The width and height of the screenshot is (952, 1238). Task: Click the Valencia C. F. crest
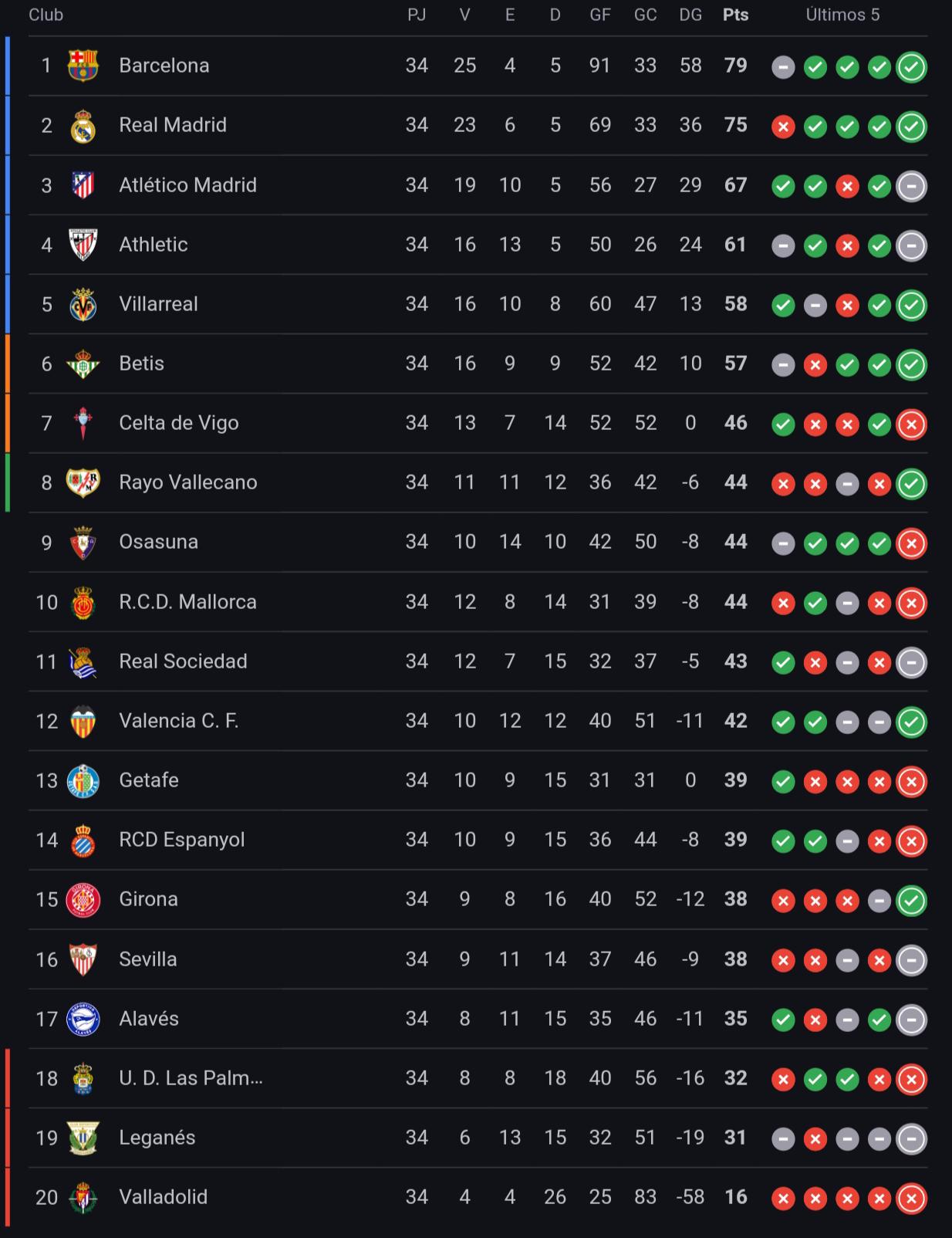83,721
